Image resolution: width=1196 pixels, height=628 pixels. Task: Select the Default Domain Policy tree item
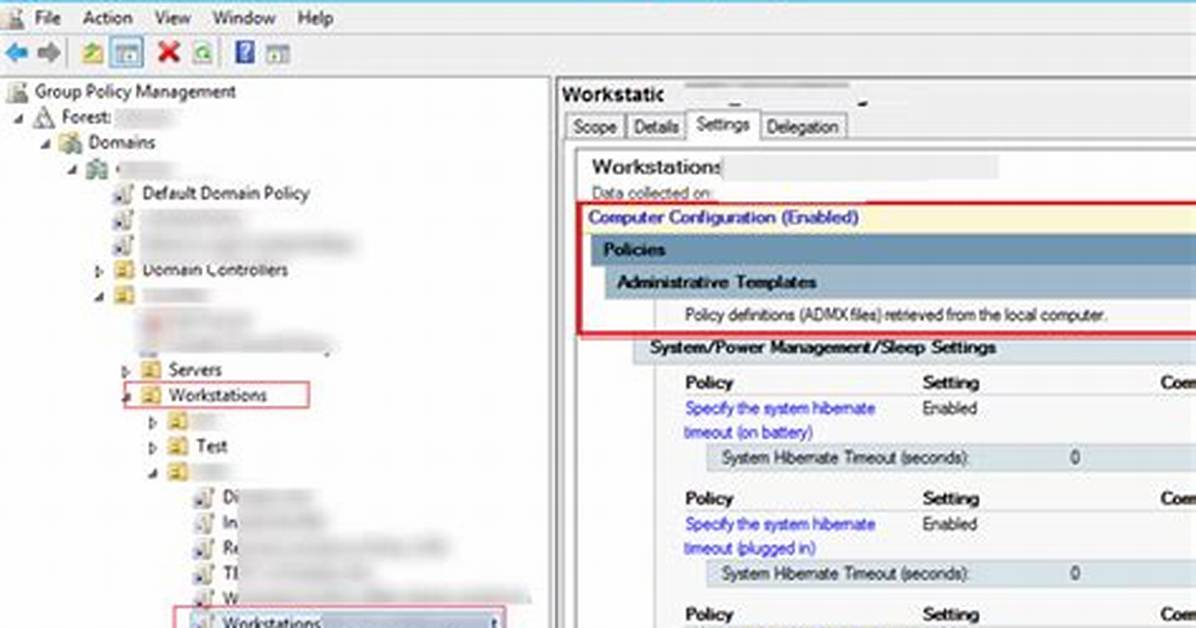pyautogui.click(x=226, y=193)
